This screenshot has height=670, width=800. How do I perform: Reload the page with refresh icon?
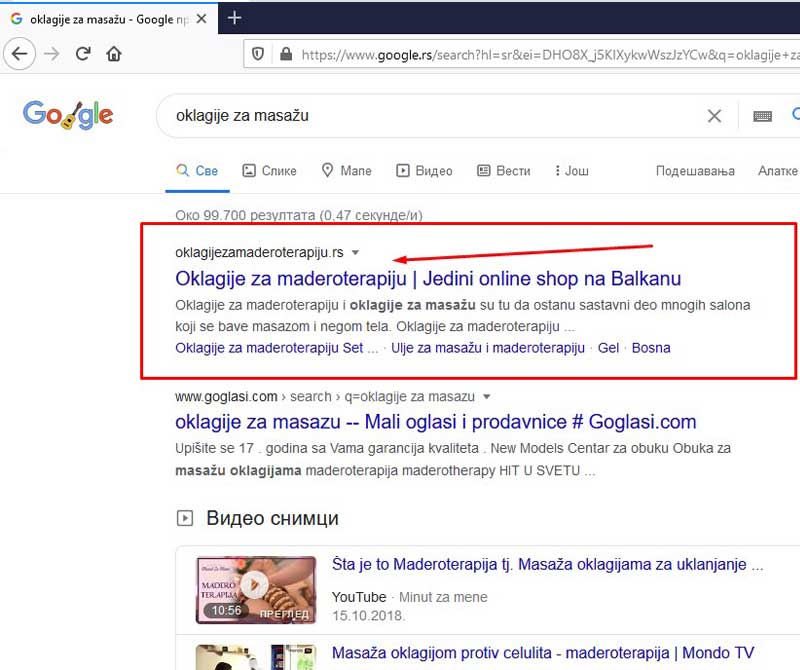click(83, 54)
